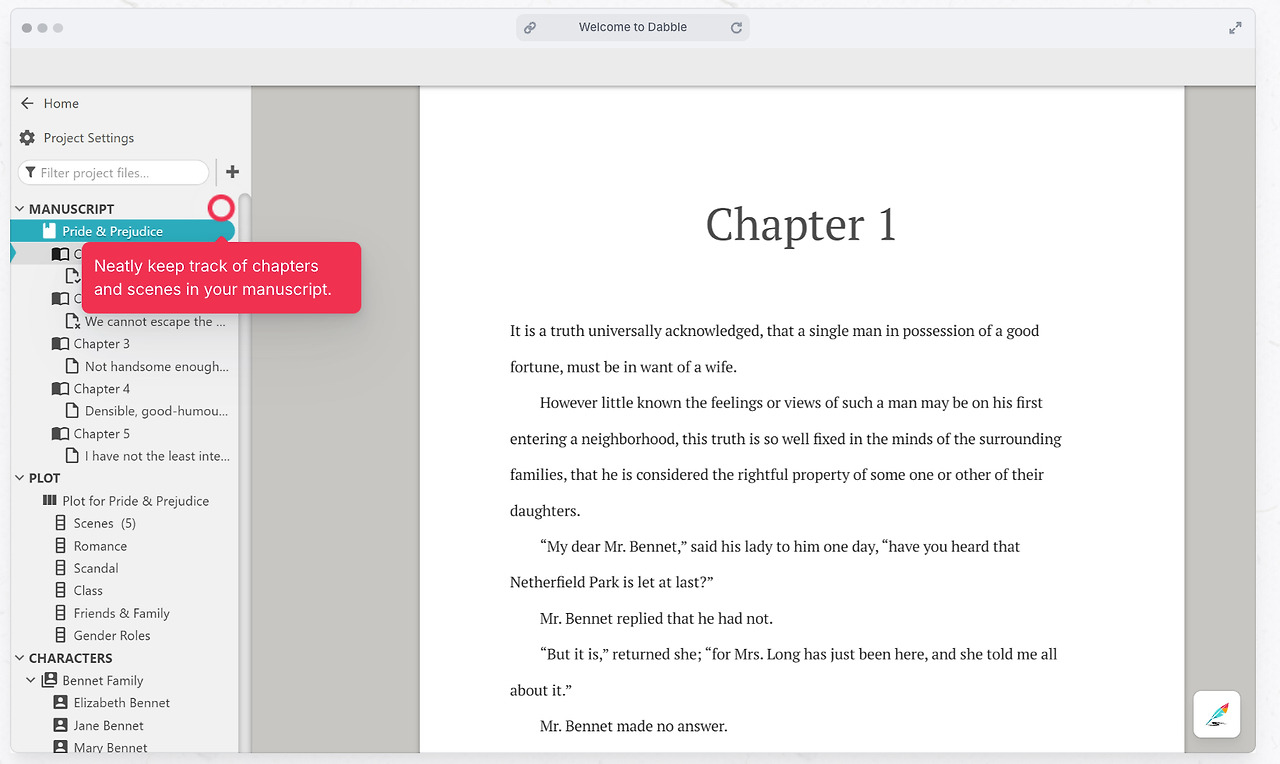This screenshot has width=1280, height=764.
Task: Select the Scenes (5) plot line icon
Action: click(x=60, y=523)
